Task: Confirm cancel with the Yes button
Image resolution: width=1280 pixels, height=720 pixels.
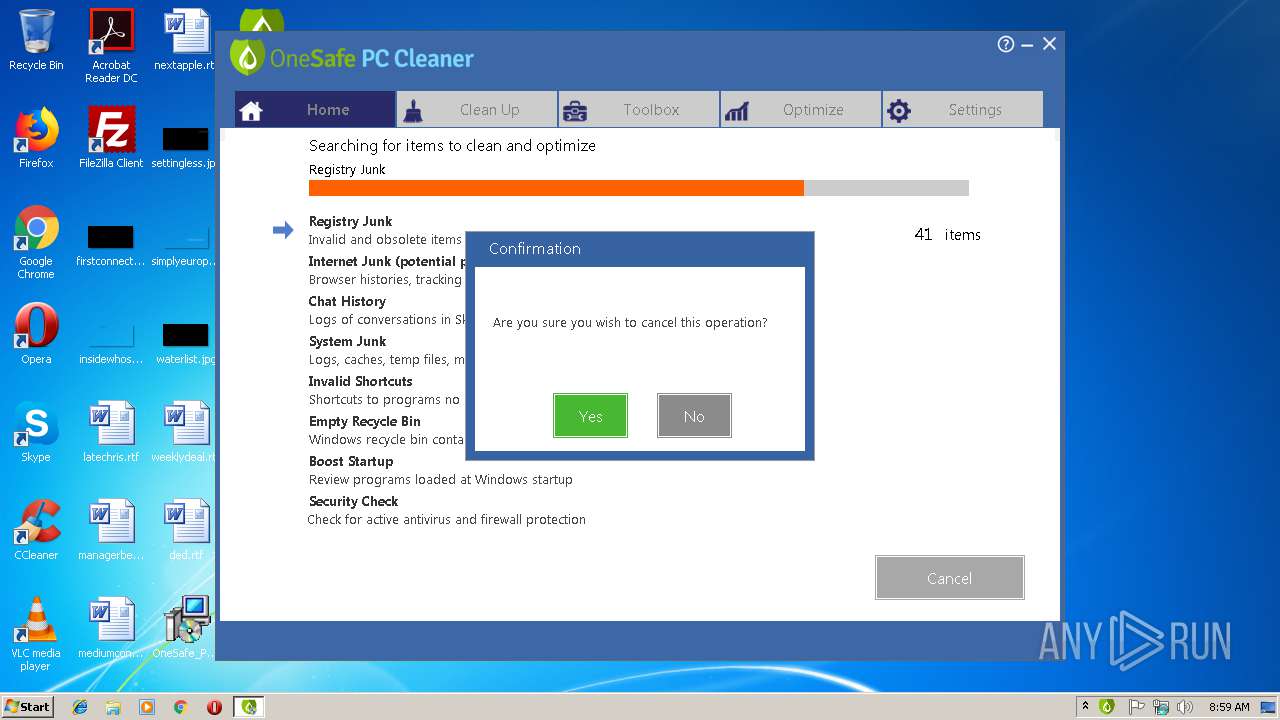Action: click(590, 416)
